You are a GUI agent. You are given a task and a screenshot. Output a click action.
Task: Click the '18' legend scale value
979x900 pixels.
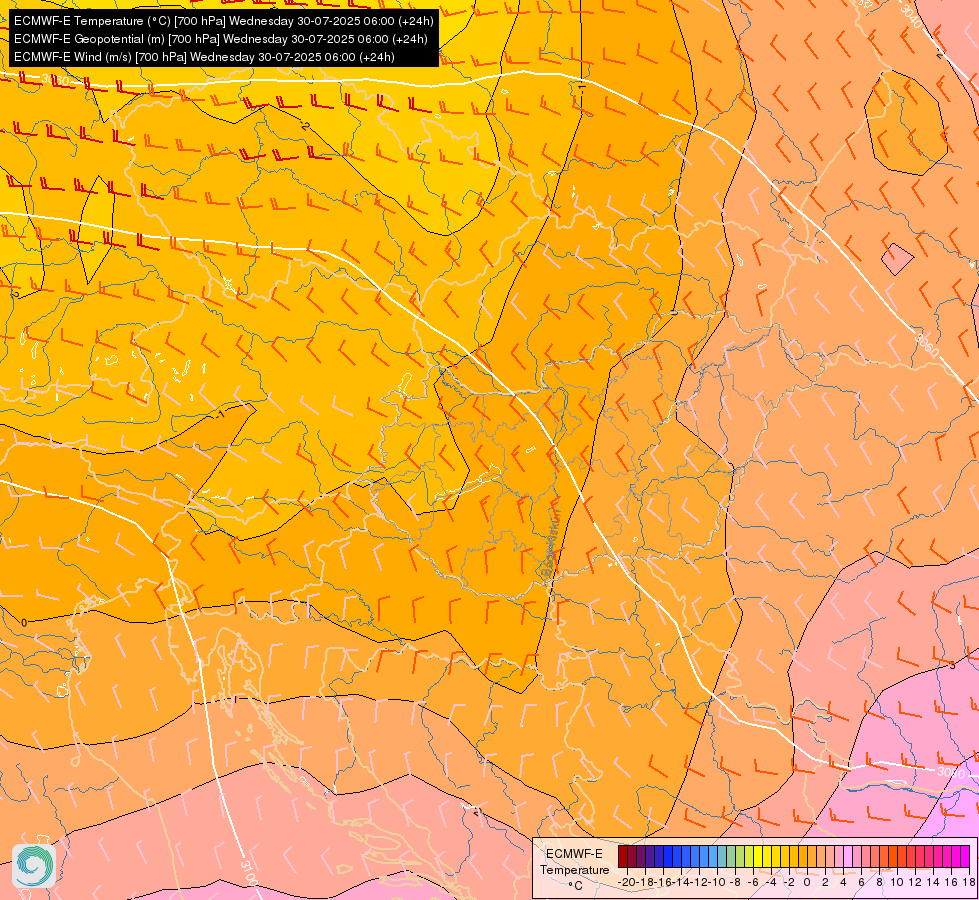coord(969,883)
